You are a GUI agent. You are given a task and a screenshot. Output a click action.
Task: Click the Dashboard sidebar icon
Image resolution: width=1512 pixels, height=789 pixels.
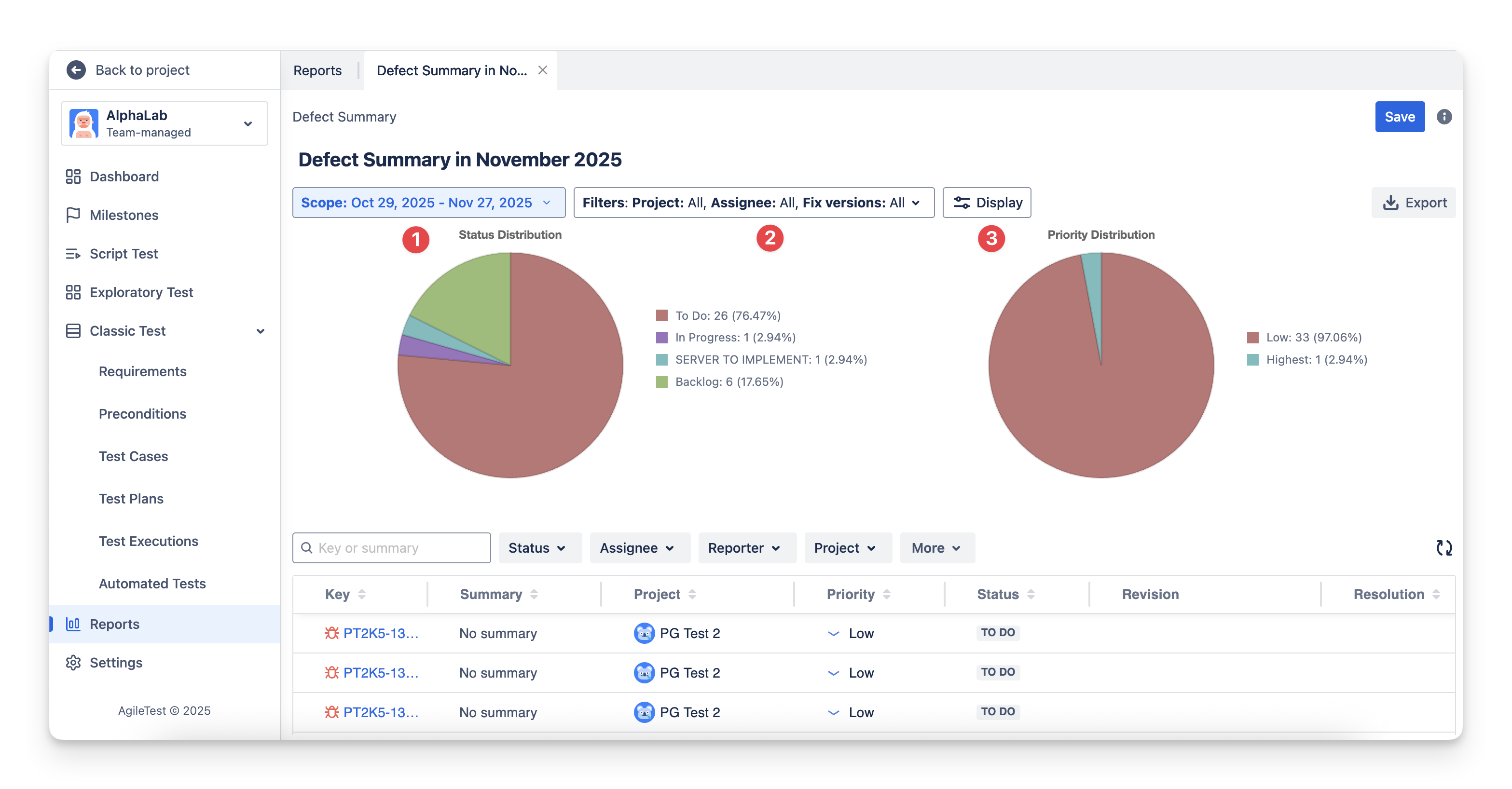(x=73, y=177)
